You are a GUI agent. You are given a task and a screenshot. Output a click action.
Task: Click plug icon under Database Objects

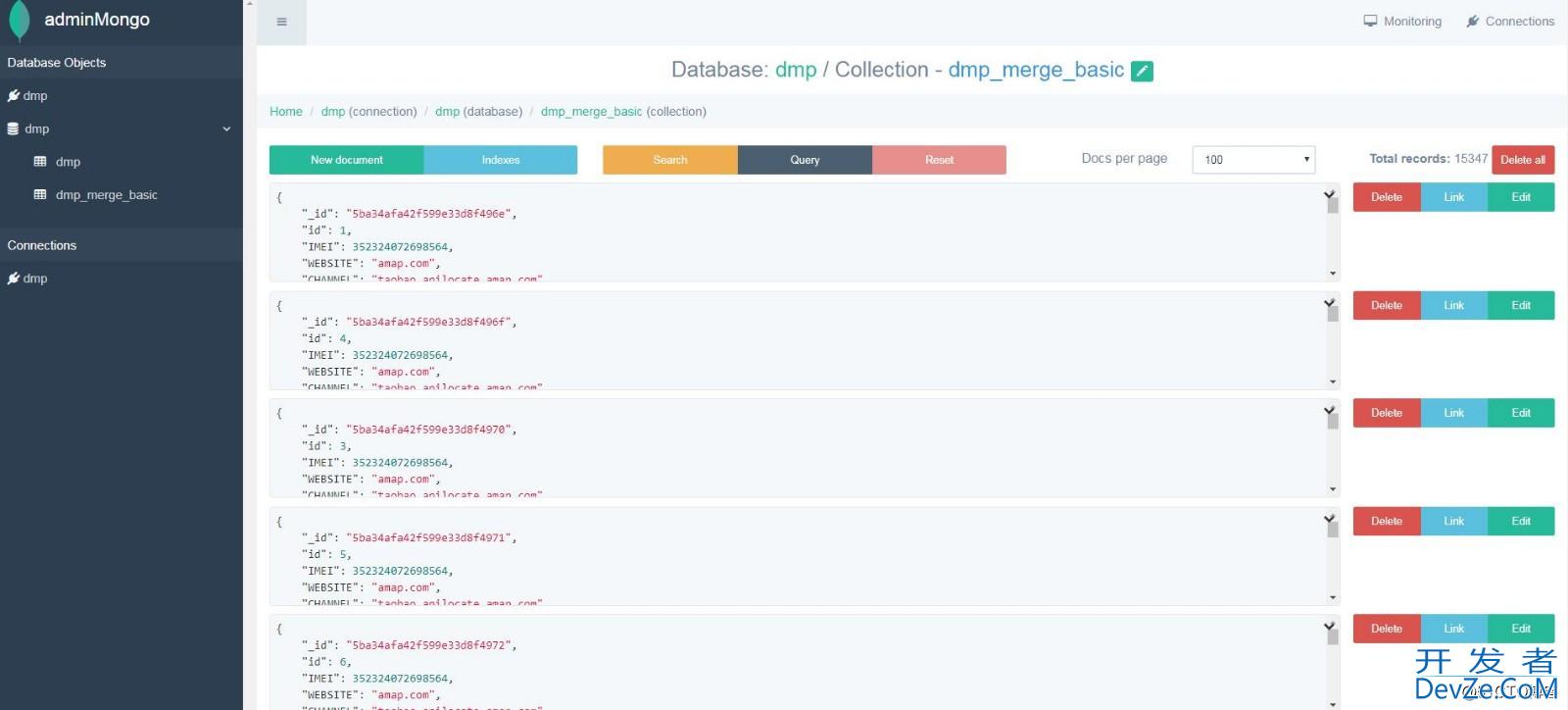[x=14, y=95]
